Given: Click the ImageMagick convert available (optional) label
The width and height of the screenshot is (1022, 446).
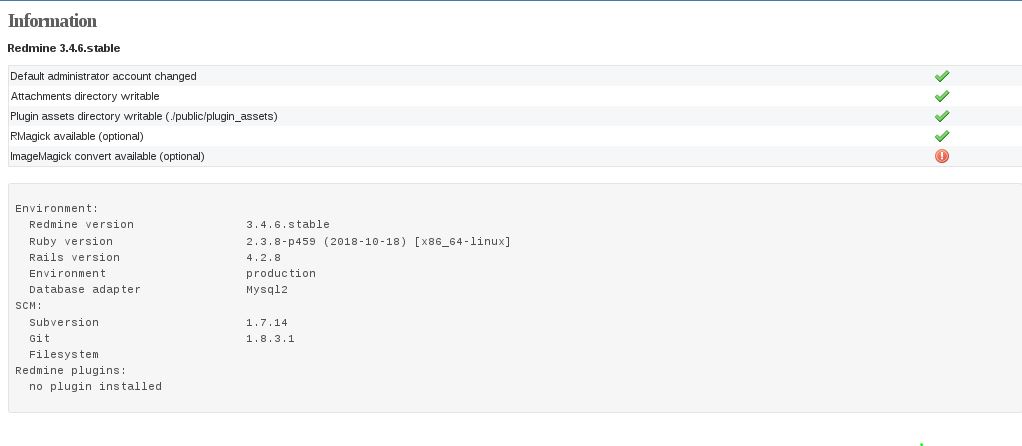Looking at the screenshot, I should coord(108,156).
